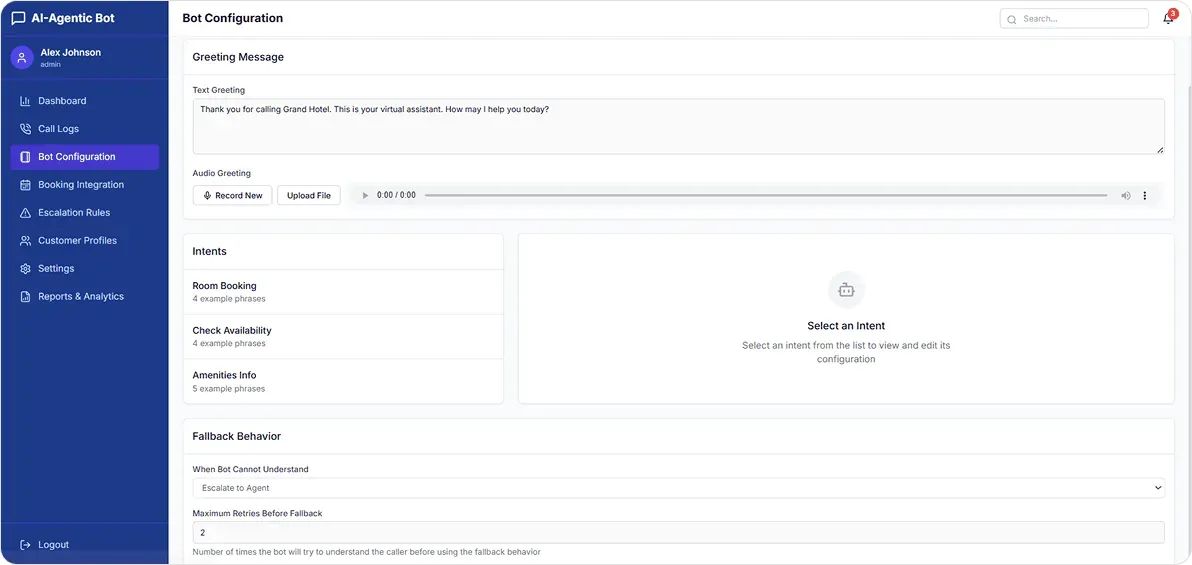Click the Settings gear icon
Viewport: 1192px width, 565px height.
[x=25, y=269]
